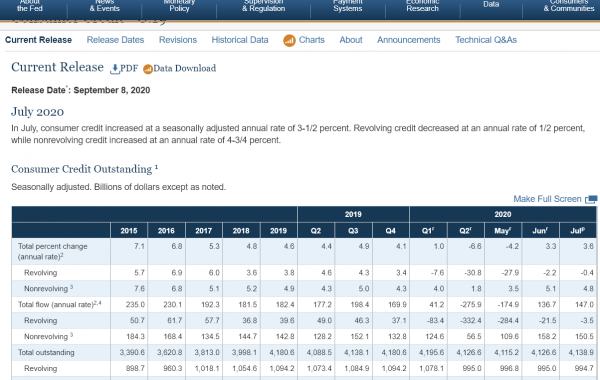Open the Release Dates tab

coord(115,40)
